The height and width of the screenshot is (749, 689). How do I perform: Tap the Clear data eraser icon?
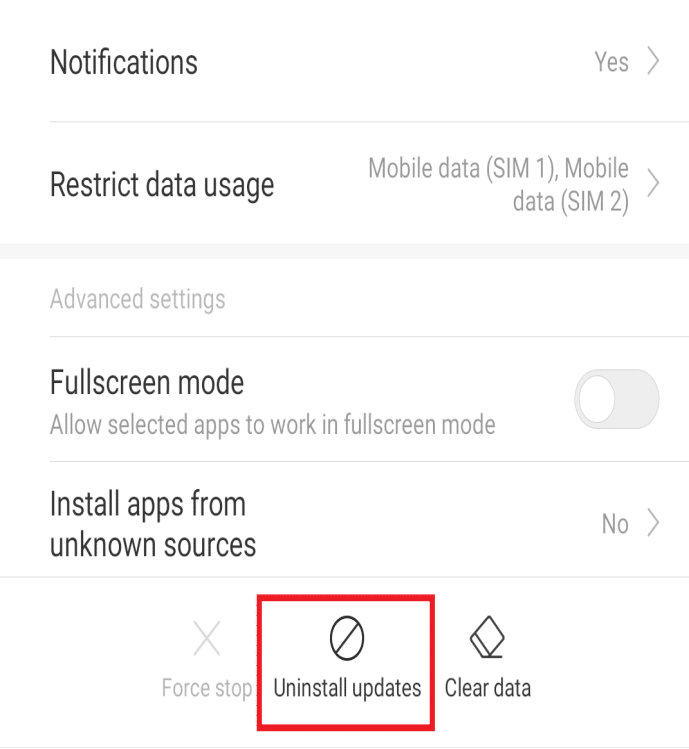pyautogui.click(x=487, y=637)
